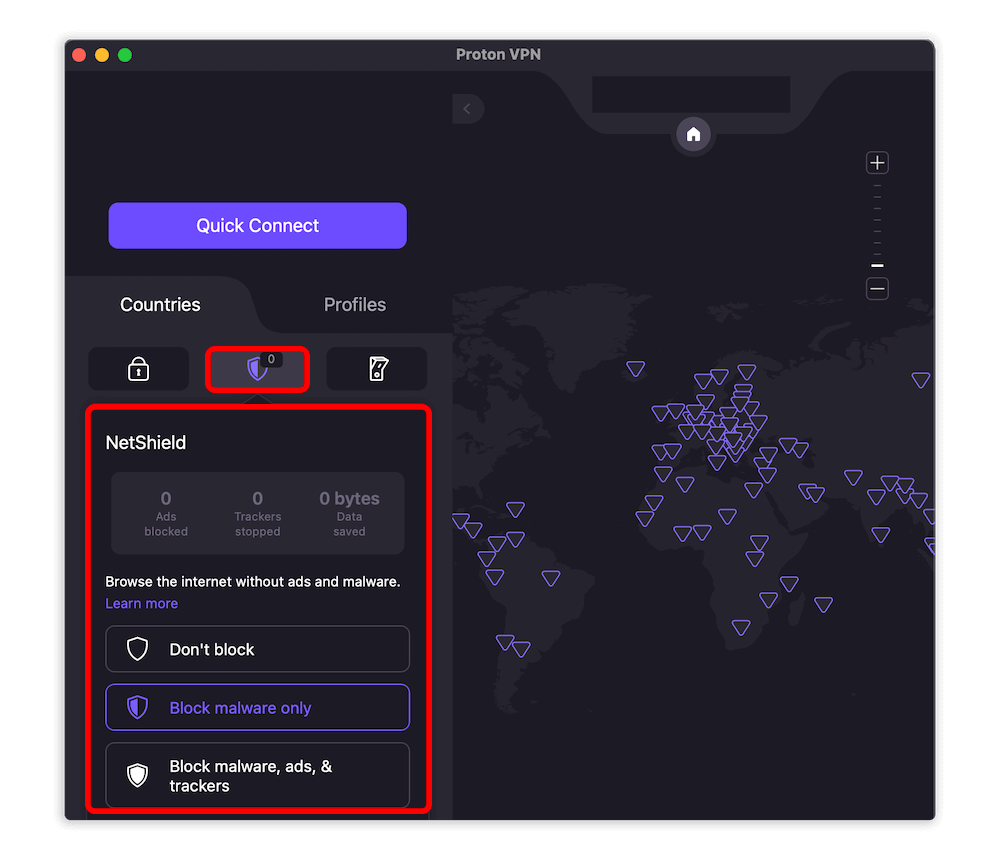Viewport: 1000px width, 859px height.
Task: Open the Secure Core lock icon
Action: tap(138, 369)
